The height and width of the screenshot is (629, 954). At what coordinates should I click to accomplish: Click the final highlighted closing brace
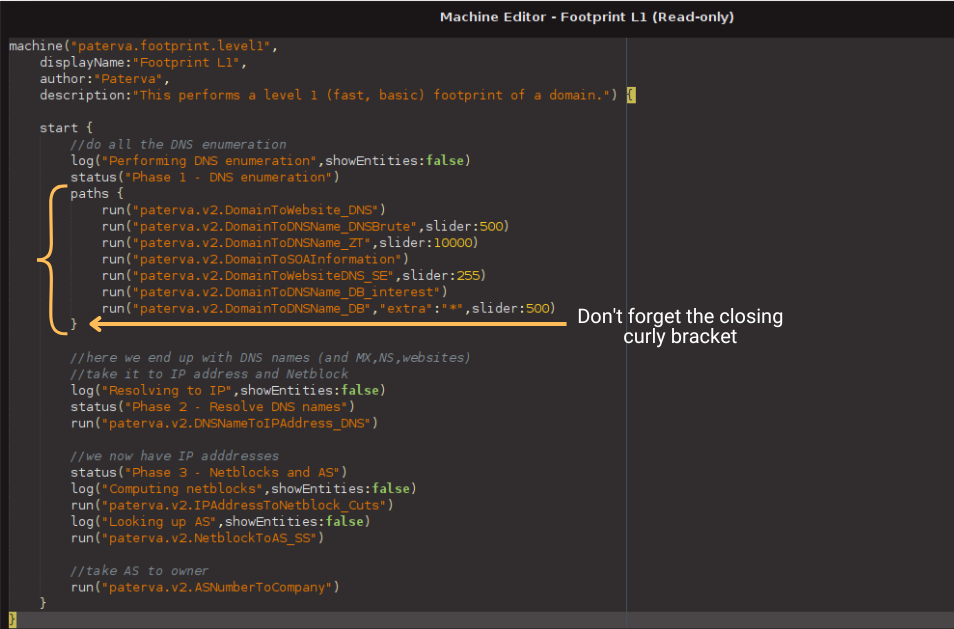13,619
